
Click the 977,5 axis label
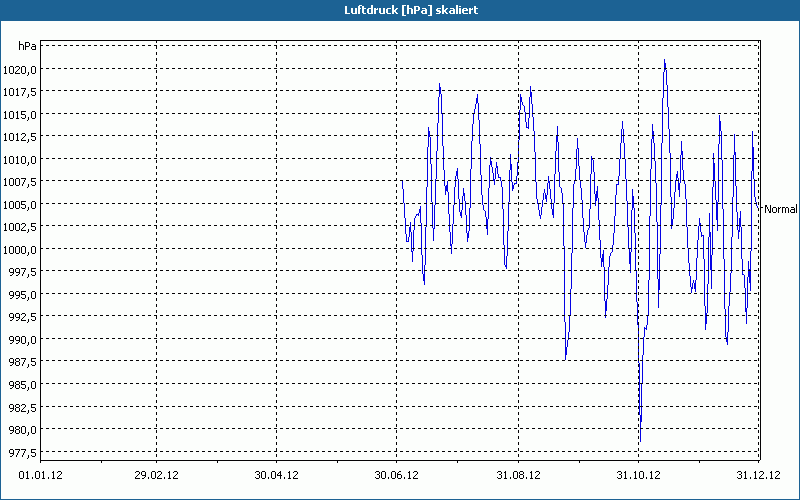pyautogui.click(x=22, y=453)
